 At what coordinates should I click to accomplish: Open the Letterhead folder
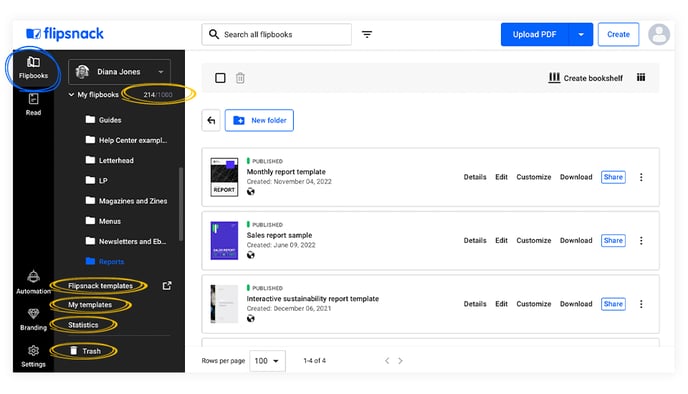coord(110,160)
